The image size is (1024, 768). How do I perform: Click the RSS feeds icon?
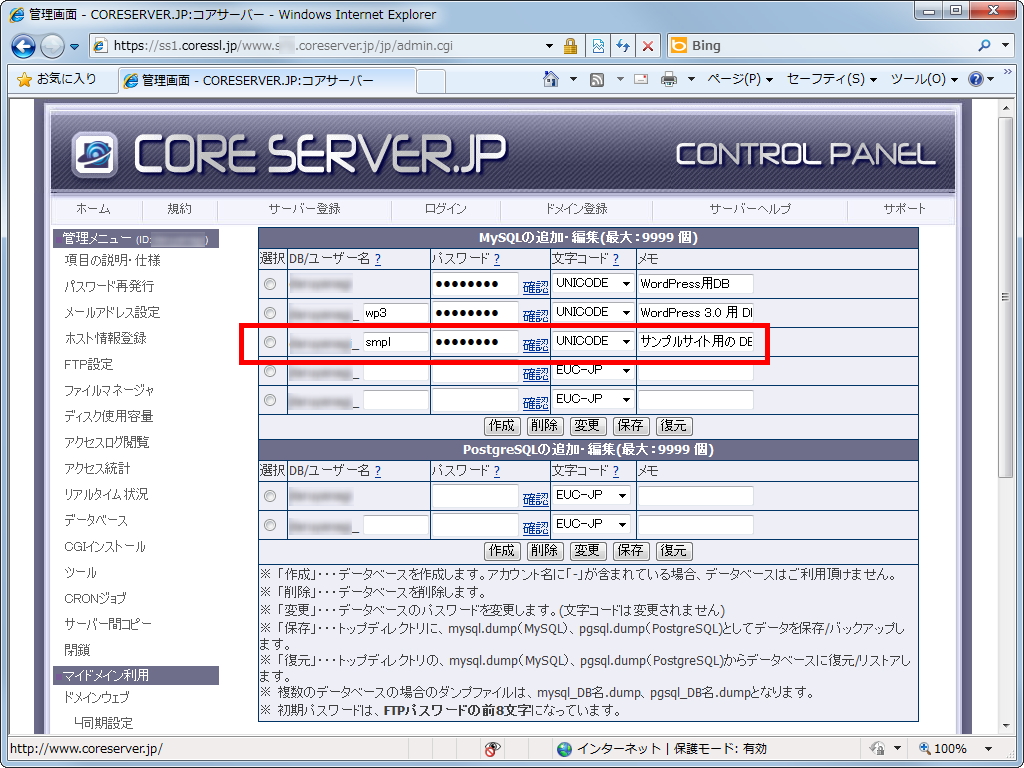(596, 79)
